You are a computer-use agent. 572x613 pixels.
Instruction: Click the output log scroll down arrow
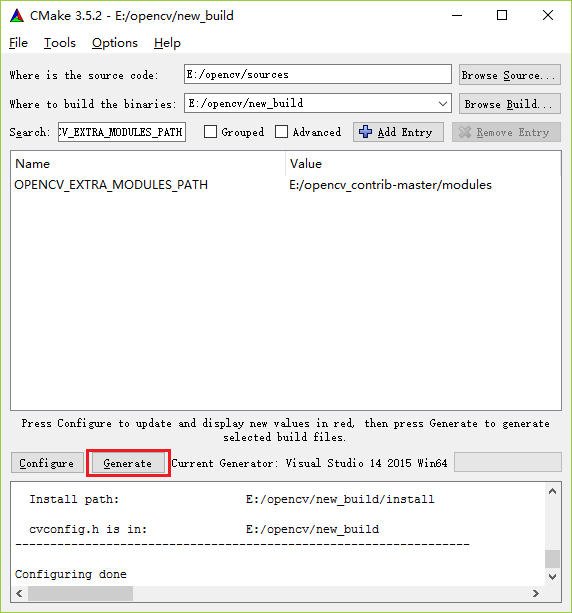point(552,577)
